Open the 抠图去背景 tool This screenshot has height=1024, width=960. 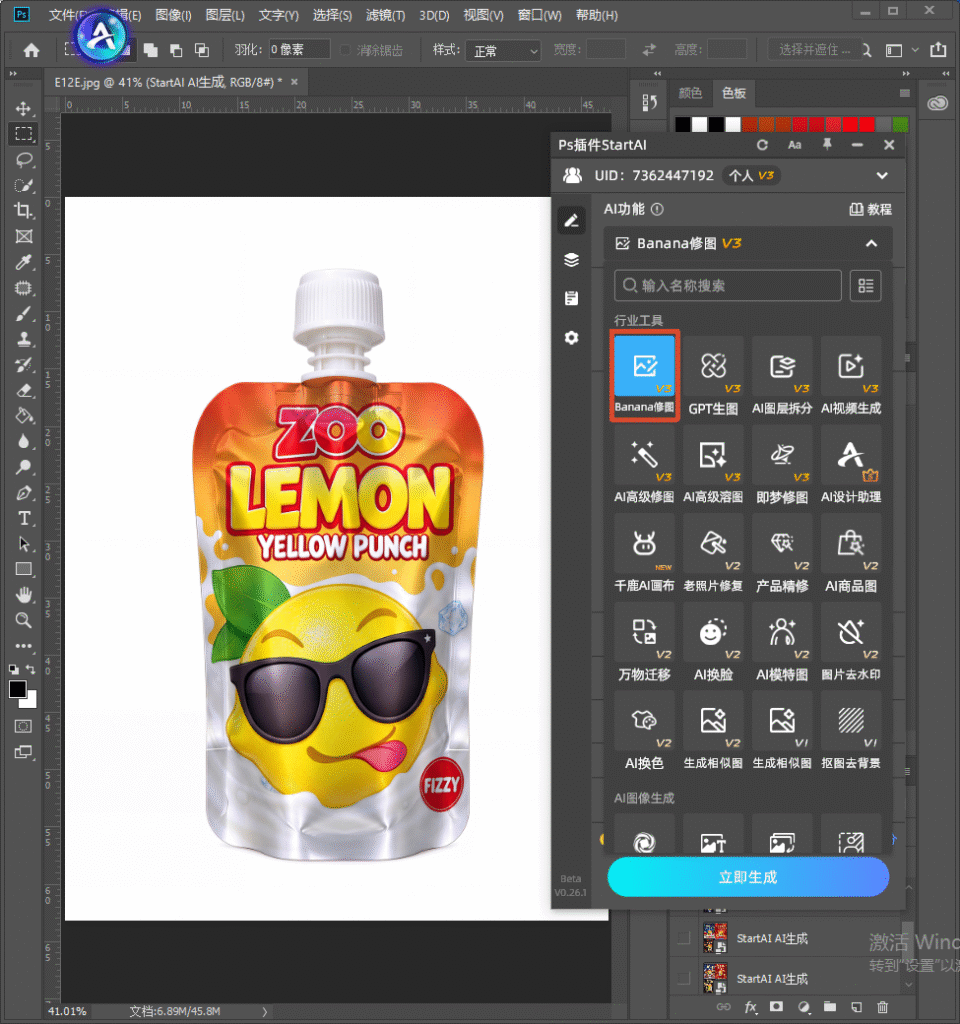pyautogui.click(x=851, y=731)
